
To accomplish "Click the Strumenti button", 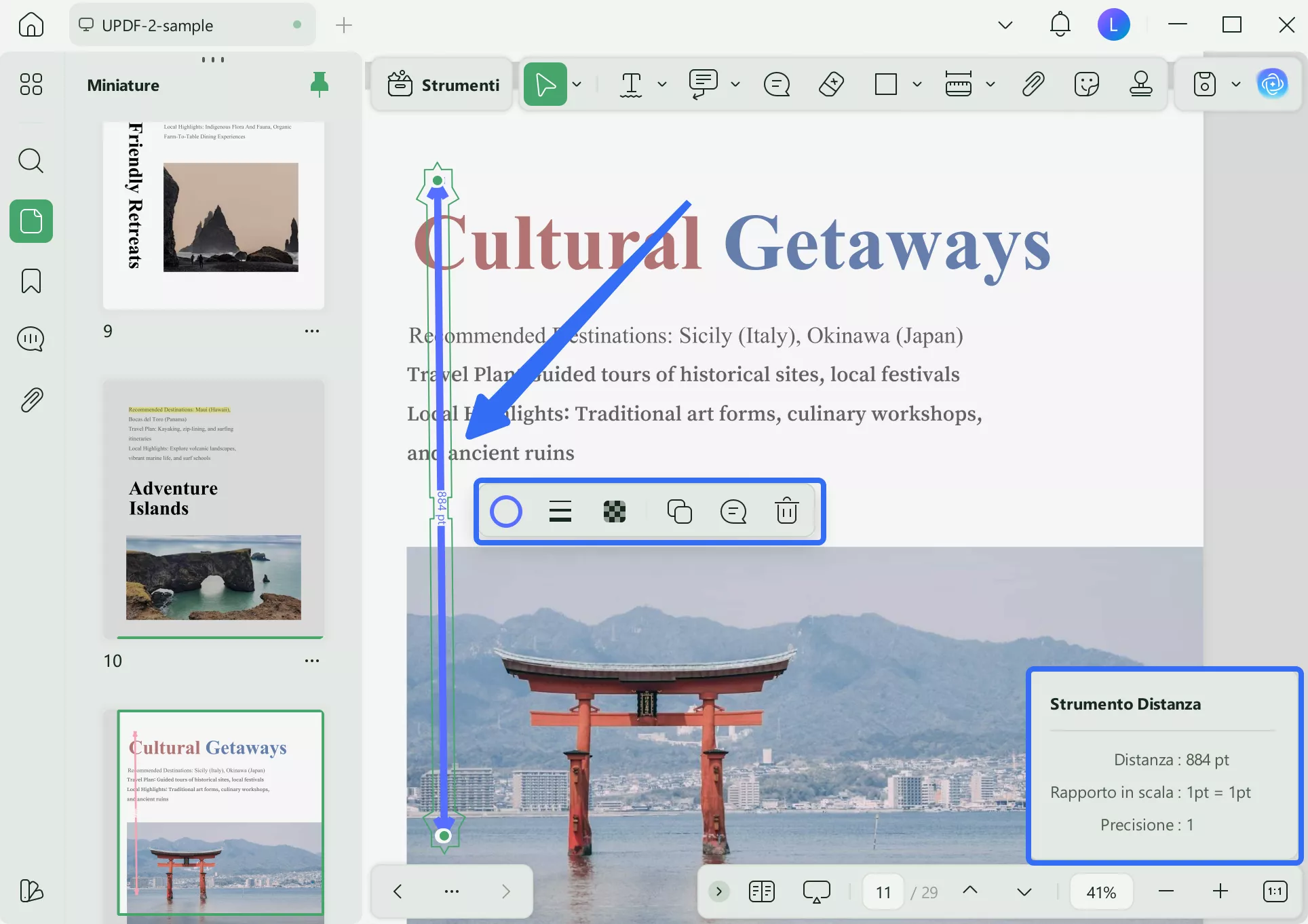I will point(443,85).
